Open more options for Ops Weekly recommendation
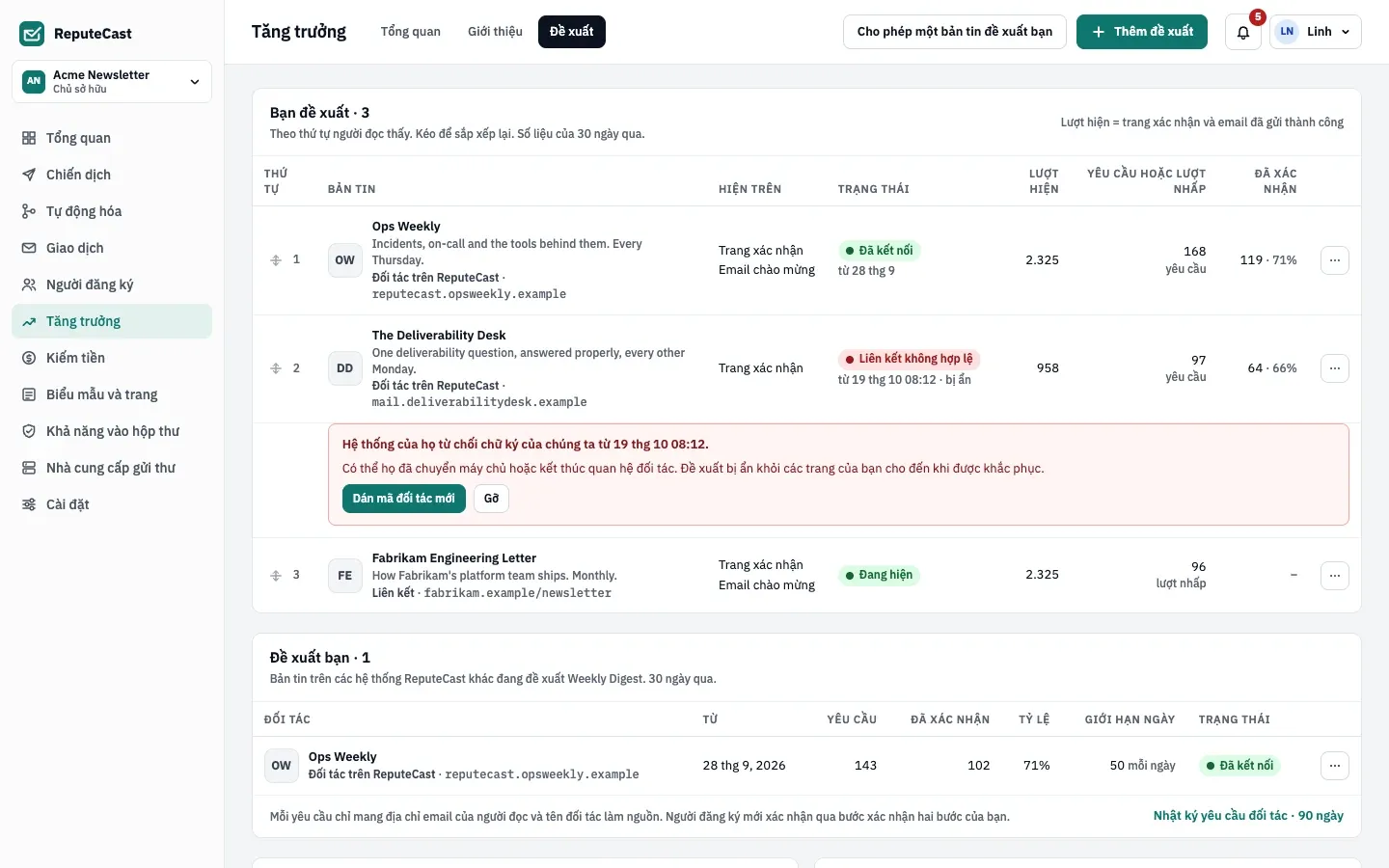This screenshot has width=1389, height=868. (1335, 260)
